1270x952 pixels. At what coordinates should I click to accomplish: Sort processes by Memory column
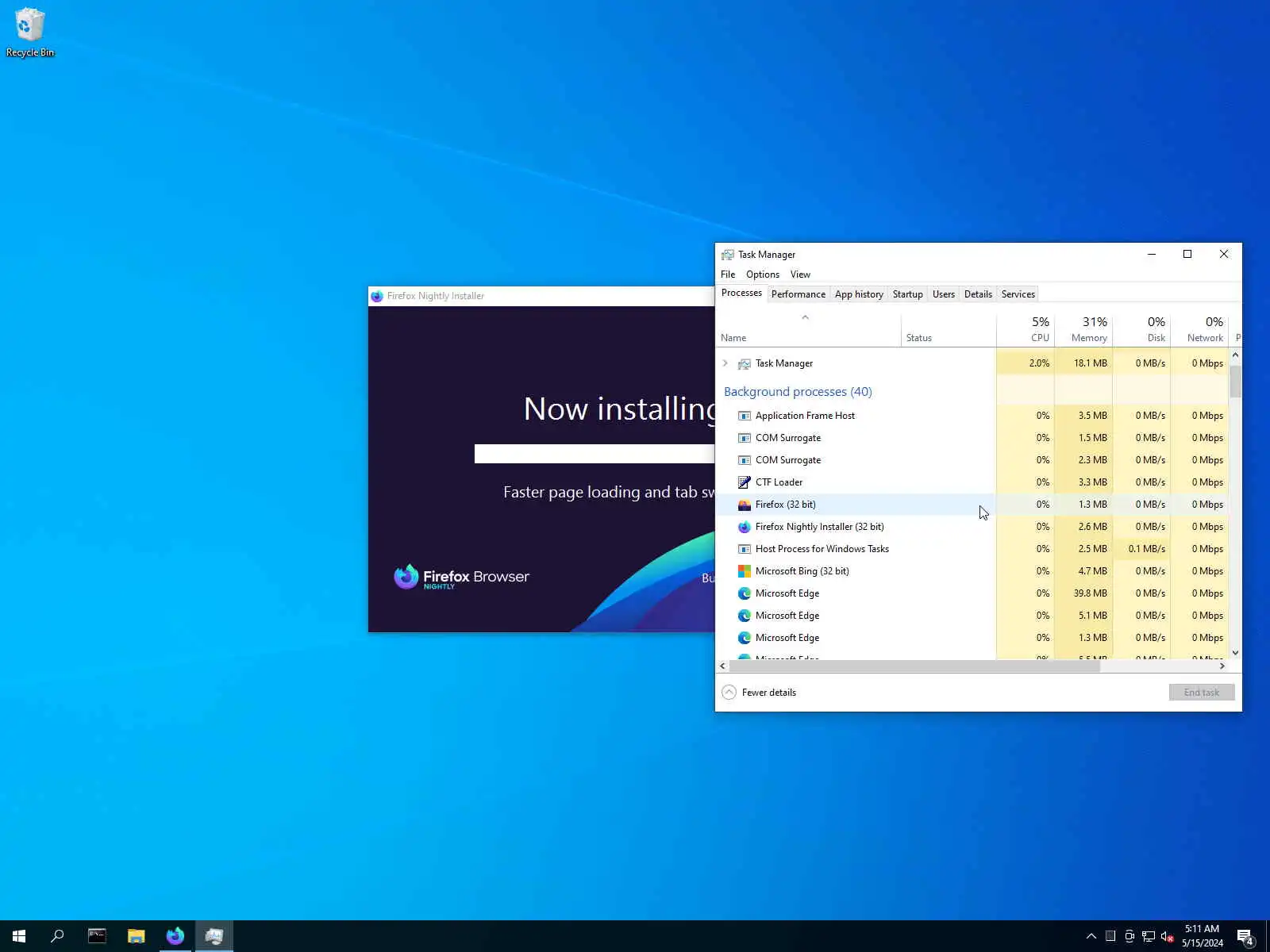pyautogui.click(x=1083, y=330)
